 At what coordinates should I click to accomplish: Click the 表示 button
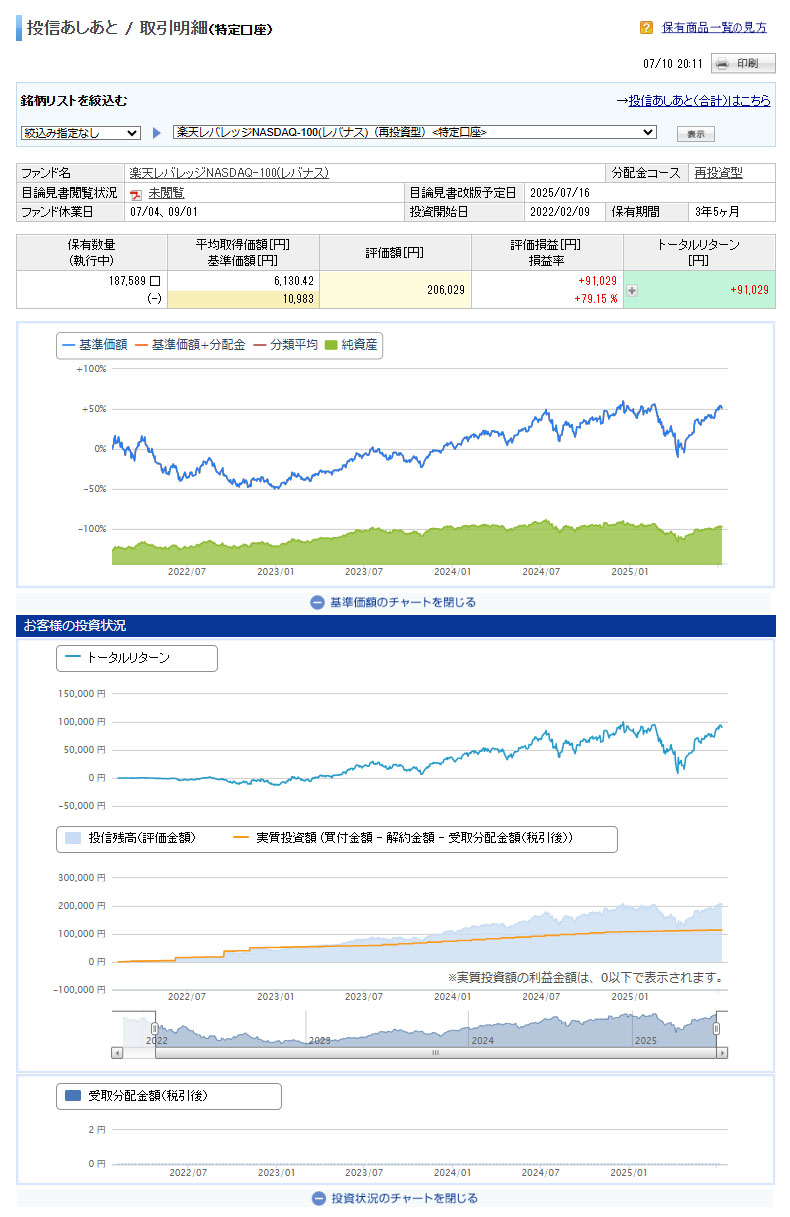tap(695, 134)
